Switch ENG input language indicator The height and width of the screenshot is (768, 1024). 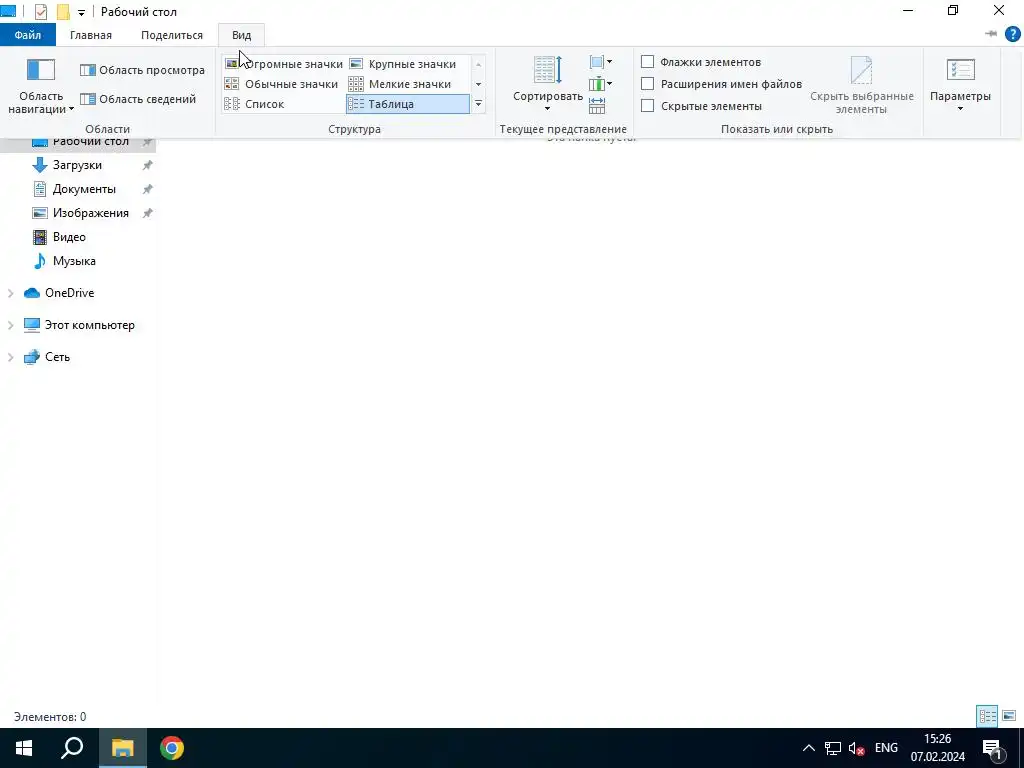pos(886,748)
